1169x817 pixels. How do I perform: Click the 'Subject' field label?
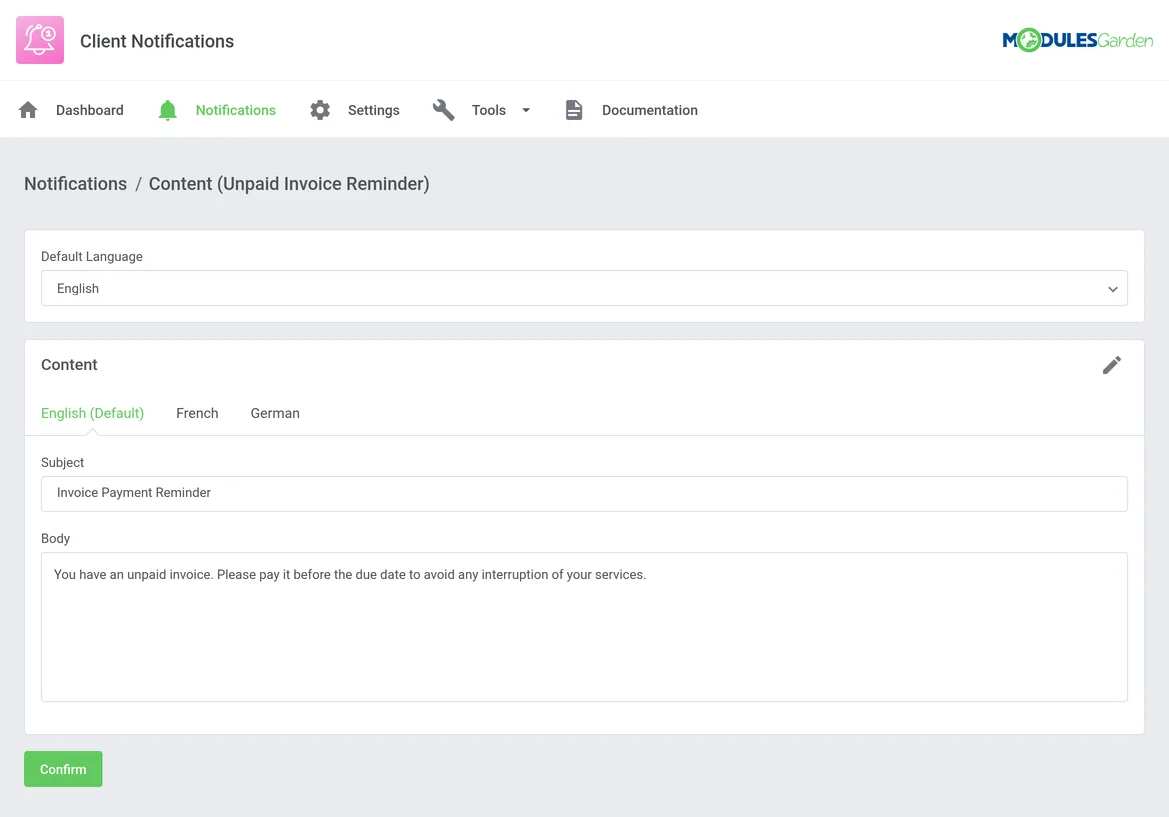point(63,462)
